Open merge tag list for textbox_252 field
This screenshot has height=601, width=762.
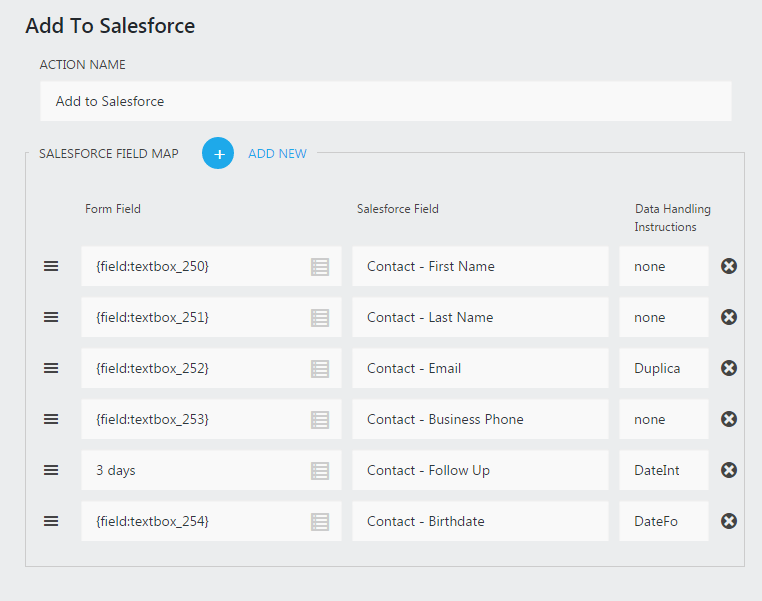click(320, 369)
